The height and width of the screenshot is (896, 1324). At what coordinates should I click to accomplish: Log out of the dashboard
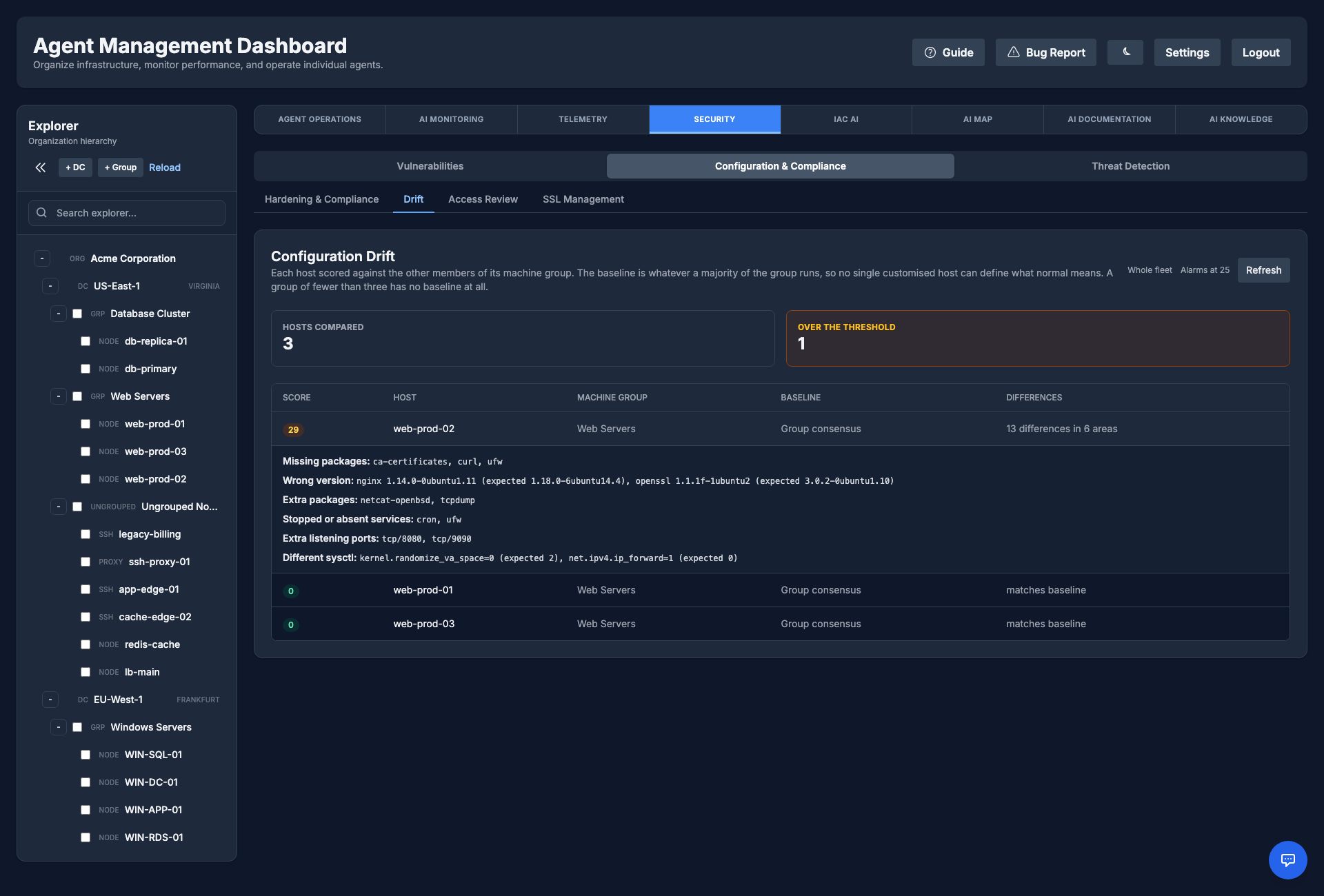coord(1261,52)
